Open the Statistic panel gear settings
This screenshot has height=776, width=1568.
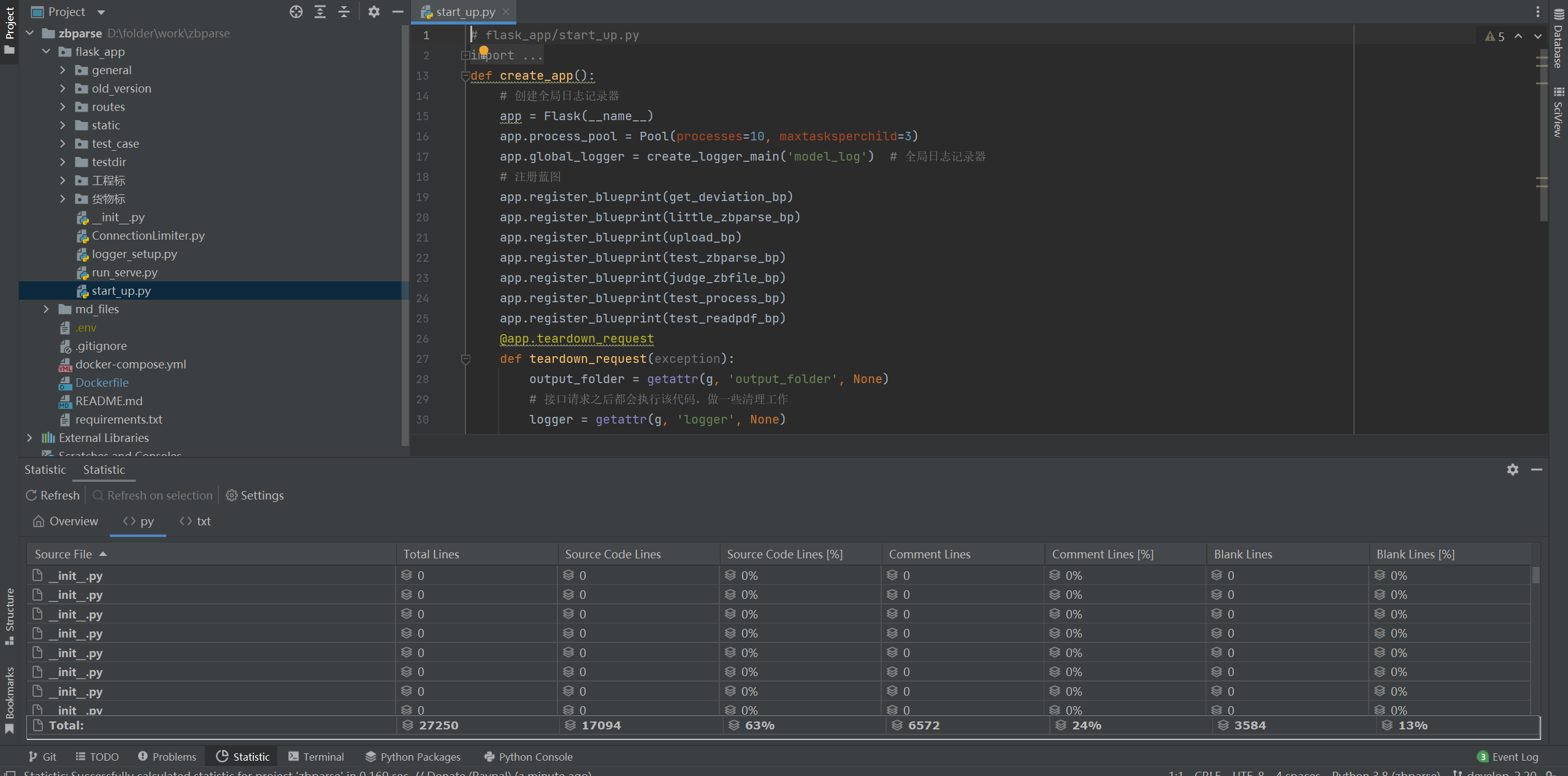point(1512,470)
